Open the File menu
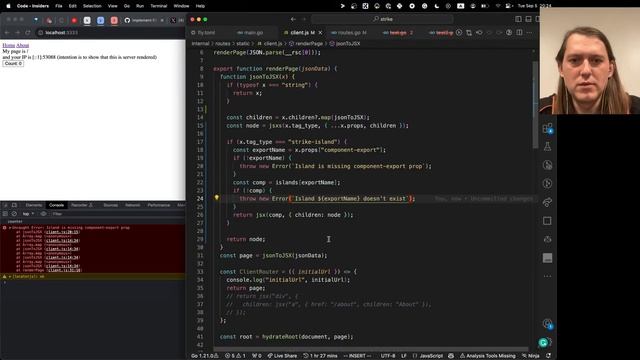The image size is (640, 360). point(59,6)
